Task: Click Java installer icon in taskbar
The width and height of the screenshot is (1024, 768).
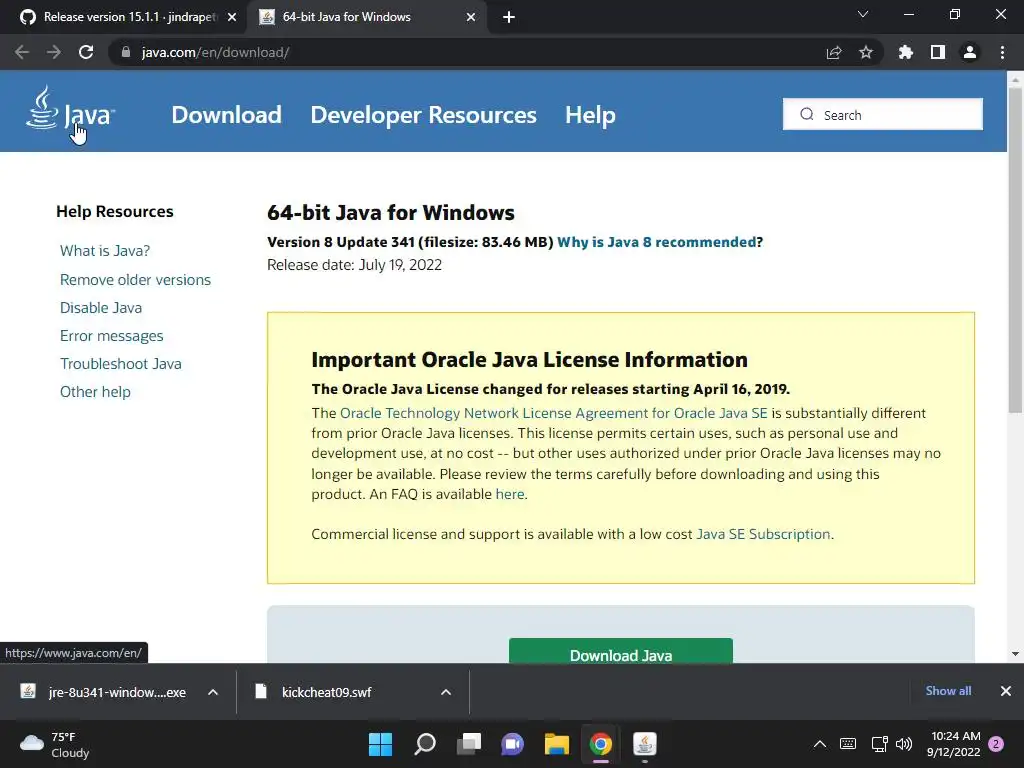Action: 645,744
